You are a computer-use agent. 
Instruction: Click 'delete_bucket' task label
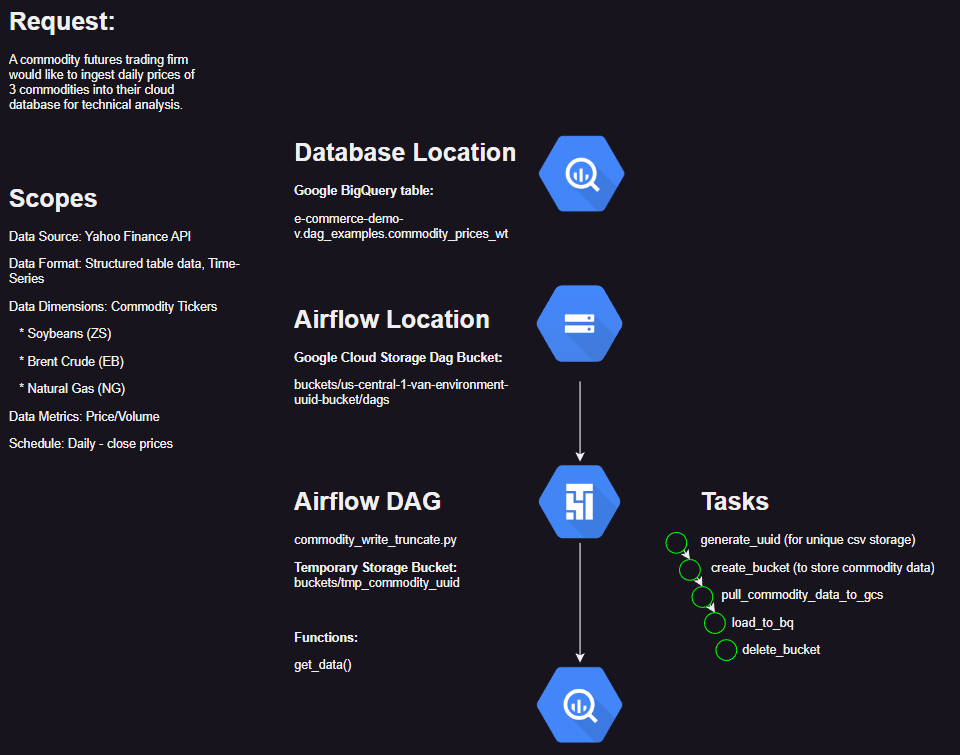781,650
